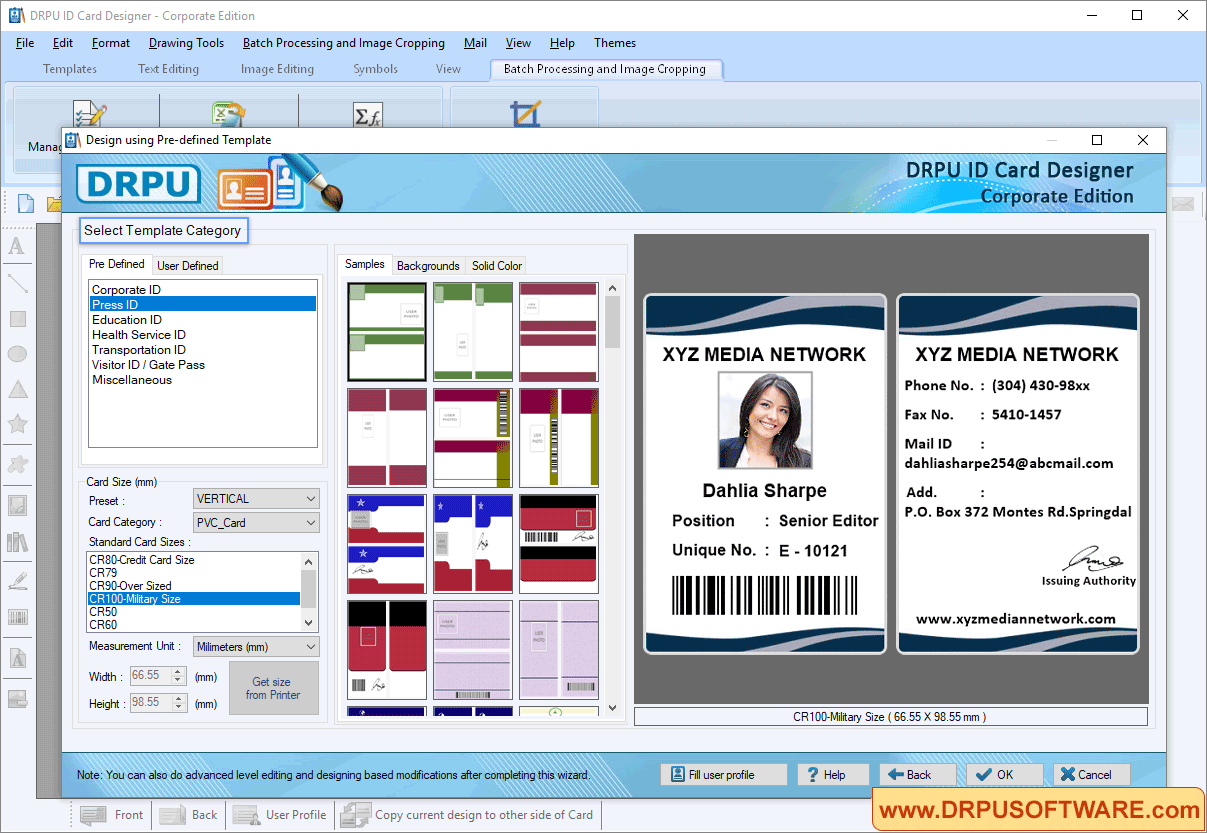Click the Fill user profile button
Viewport: 1207px width, 833px height.
point(723,774)
